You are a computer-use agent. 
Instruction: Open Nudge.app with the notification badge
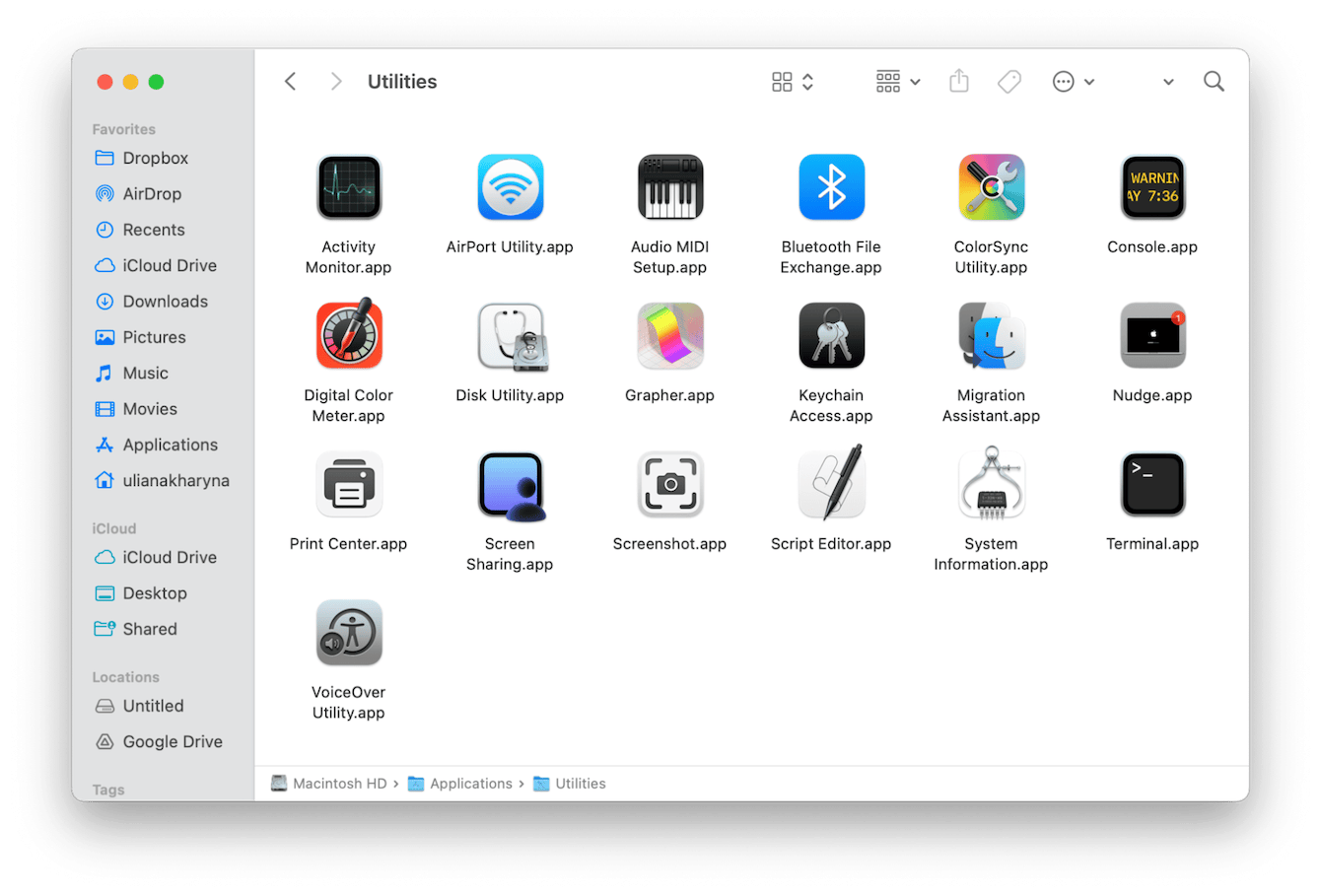tap(1151, 335)
